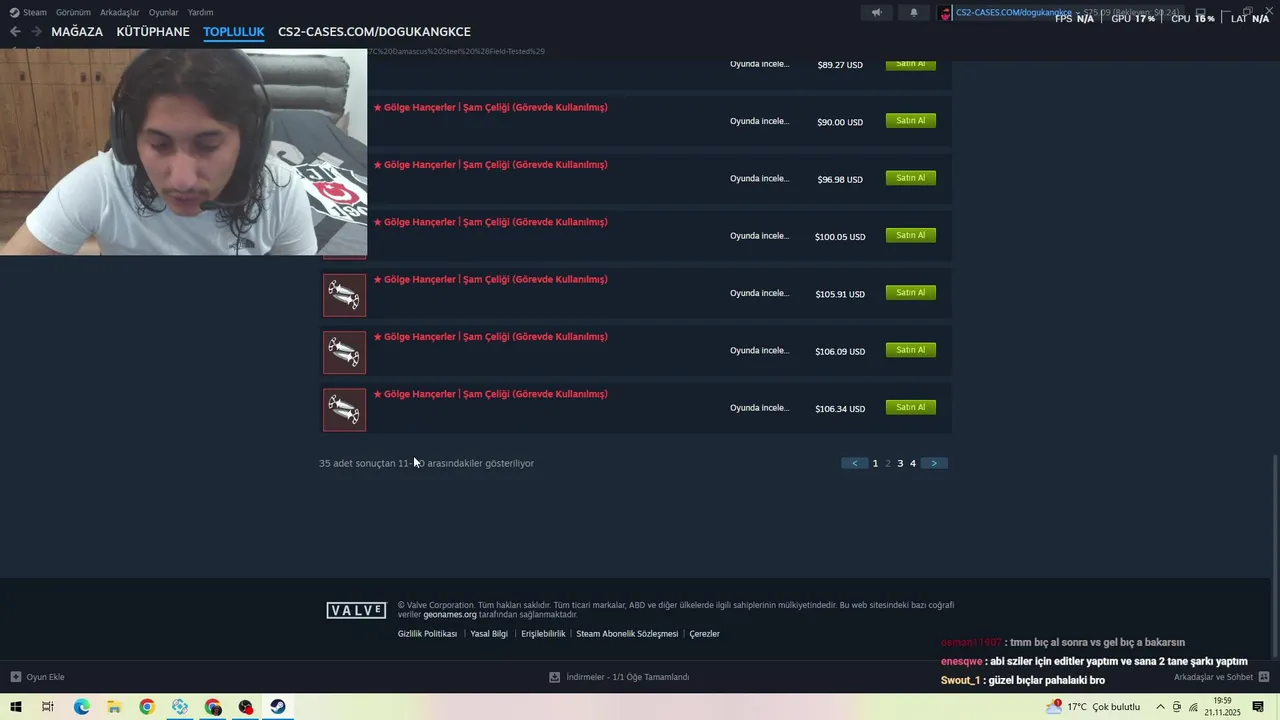Click Oyunda incele for the $106.09 listing

[x=759, y=350]
